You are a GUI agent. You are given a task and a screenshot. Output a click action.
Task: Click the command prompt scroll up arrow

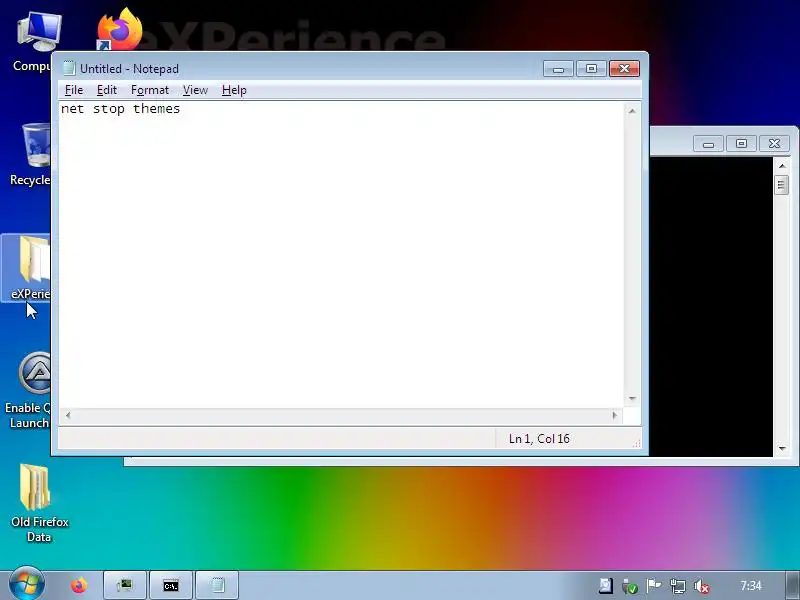pos(782,166)
